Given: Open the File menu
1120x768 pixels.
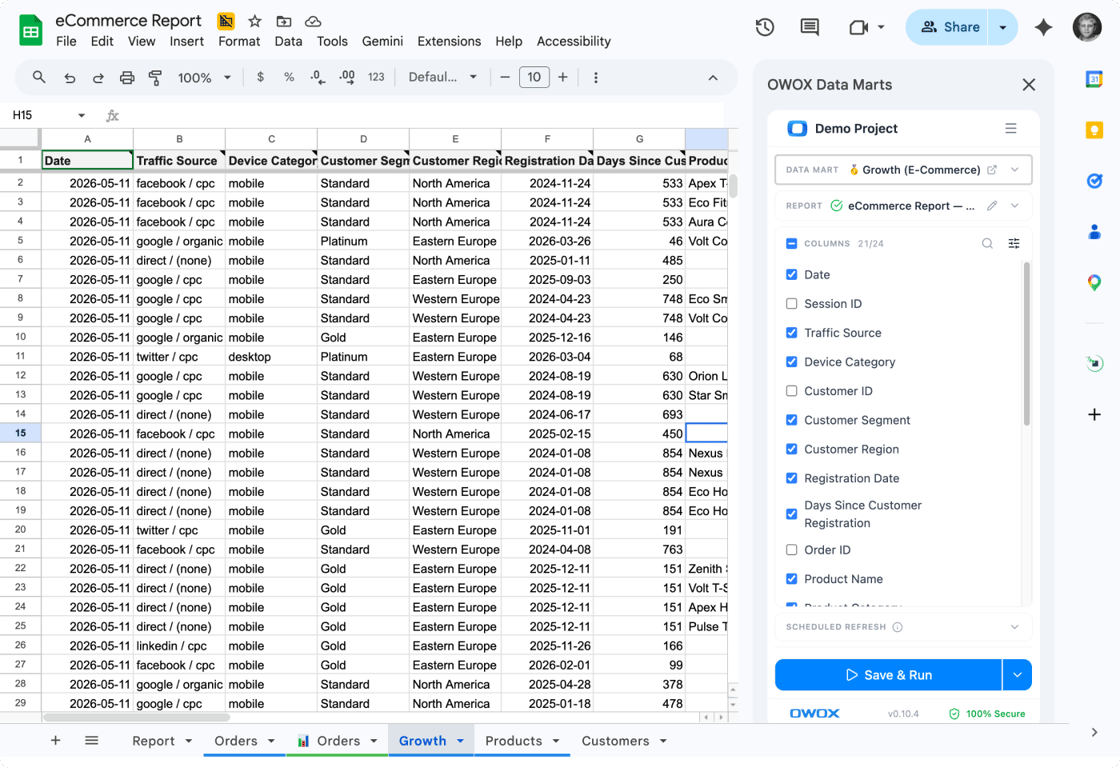Looking at the screenshot, I should click(66, 41).
